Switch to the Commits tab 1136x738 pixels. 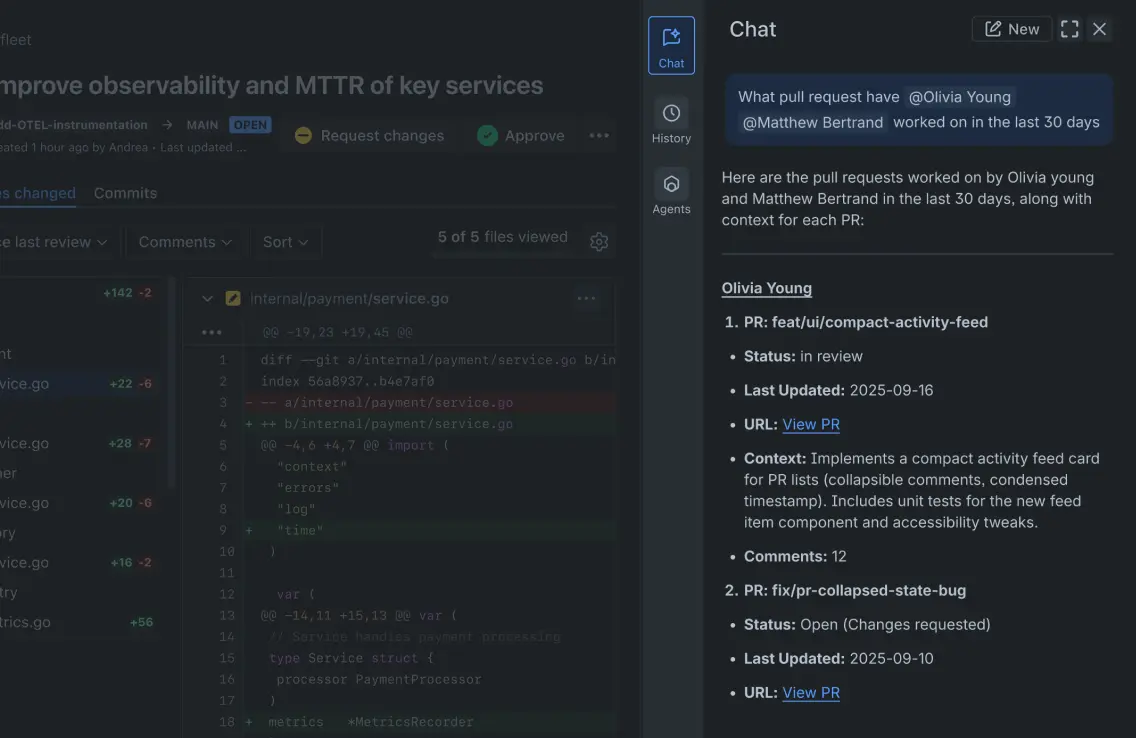point(125,193)
